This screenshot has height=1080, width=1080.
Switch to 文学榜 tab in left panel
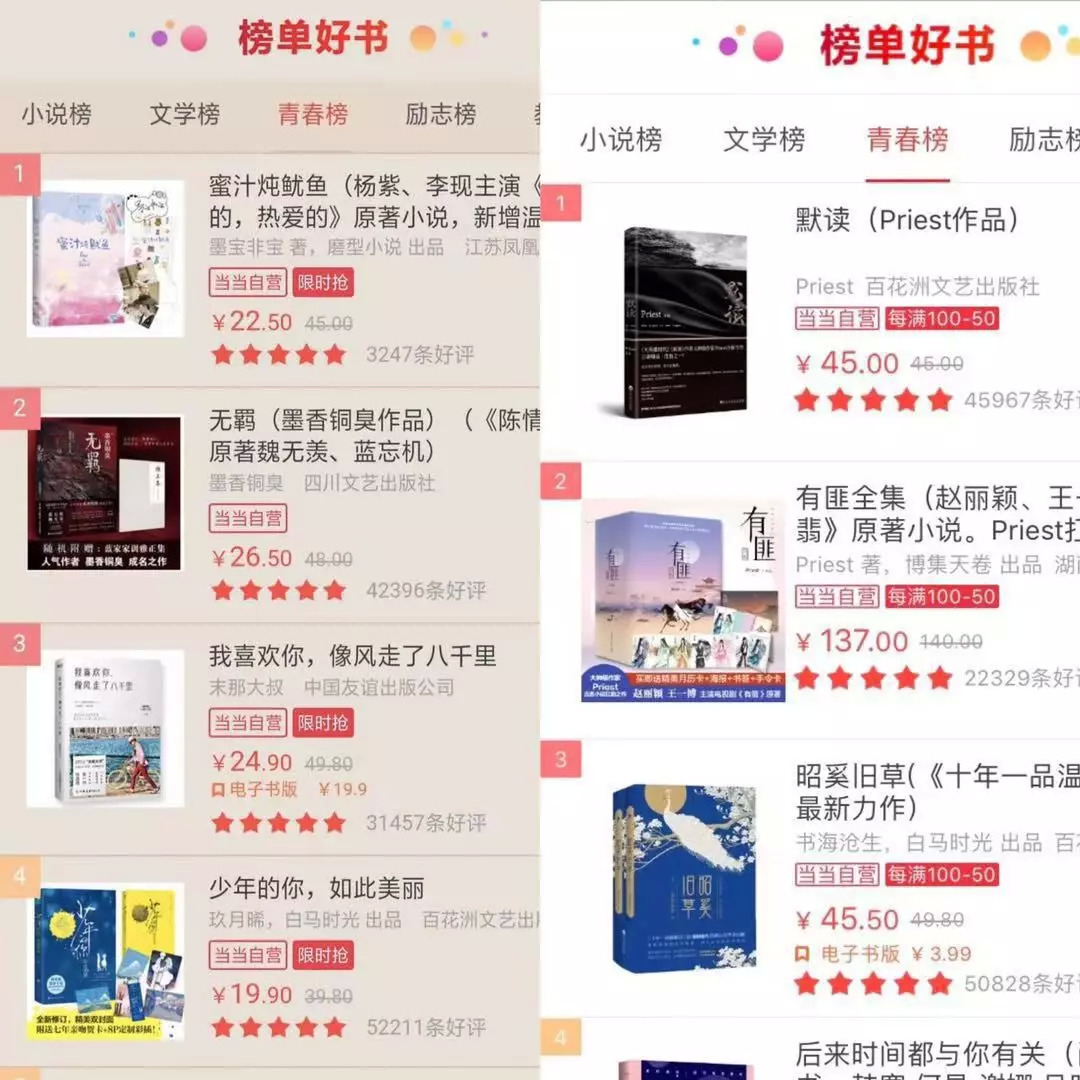tap(185, 114)
